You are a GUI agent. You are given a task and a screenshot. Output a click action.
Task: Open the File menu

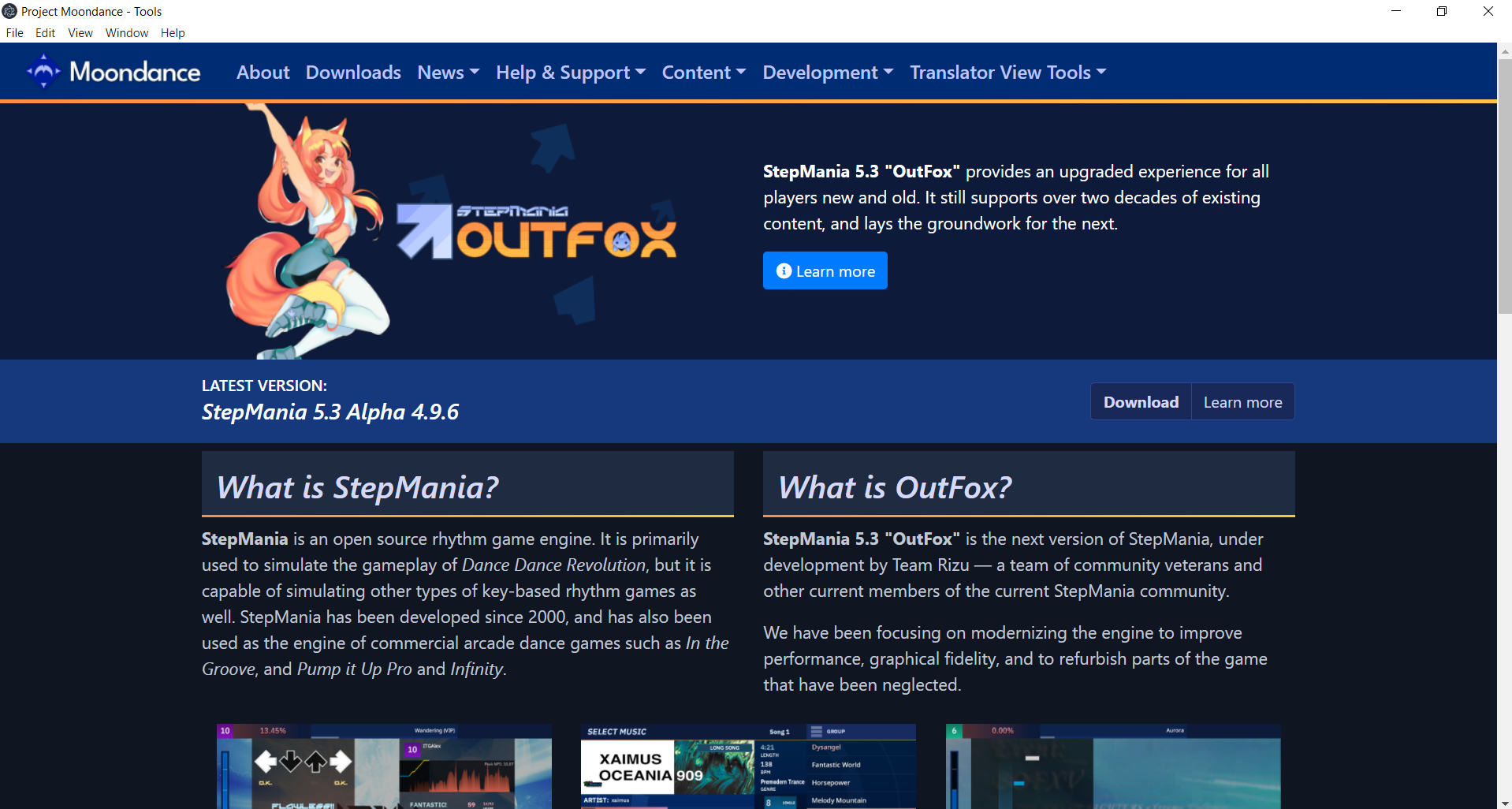pyautogui.click(x=14, y=33)
